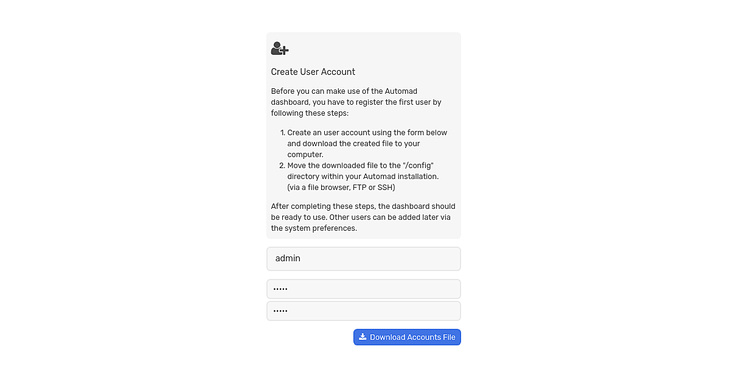Click the add-user icon above the heading
The height and width of the screenshot is (391, 750).
click(x=280, y=48)
